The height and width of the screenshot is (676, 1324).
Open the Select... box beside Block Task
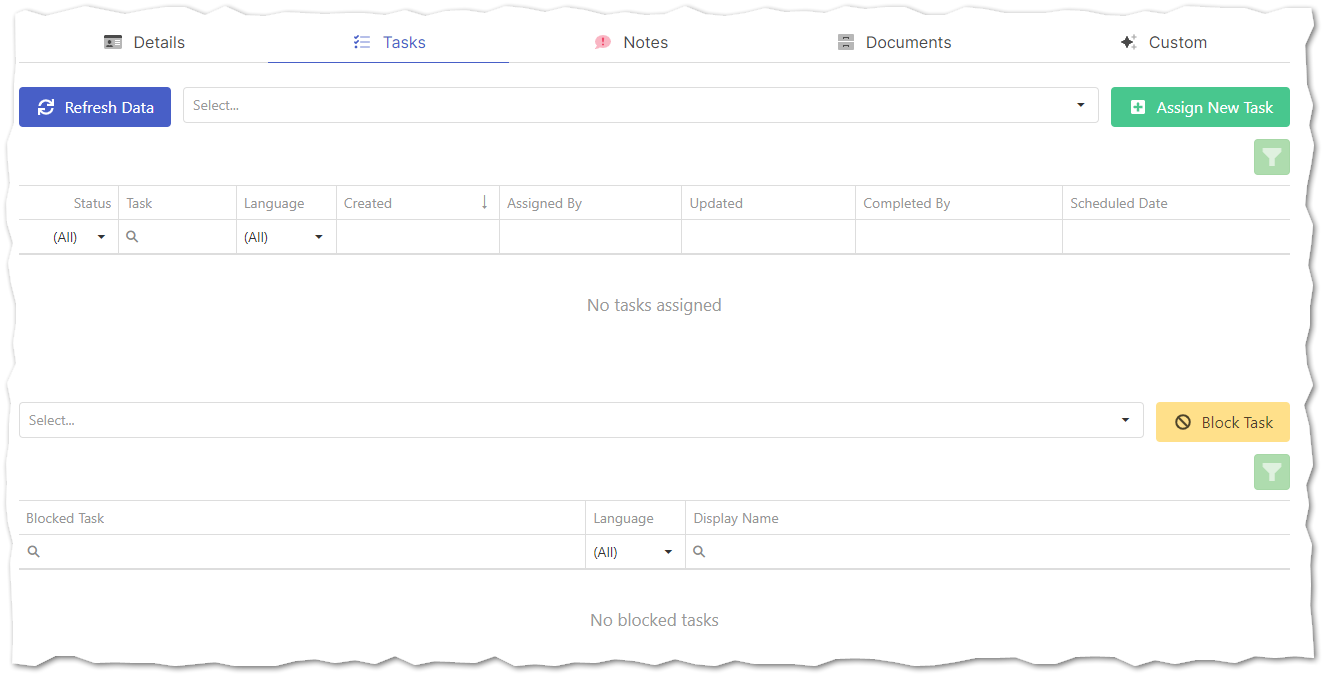point(580,420)
